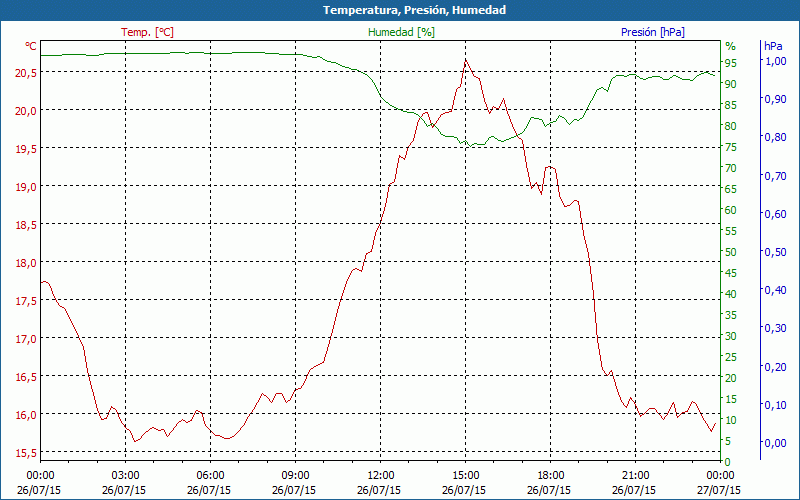Click the red '°C' axis unit label

[x=31, y=46]
